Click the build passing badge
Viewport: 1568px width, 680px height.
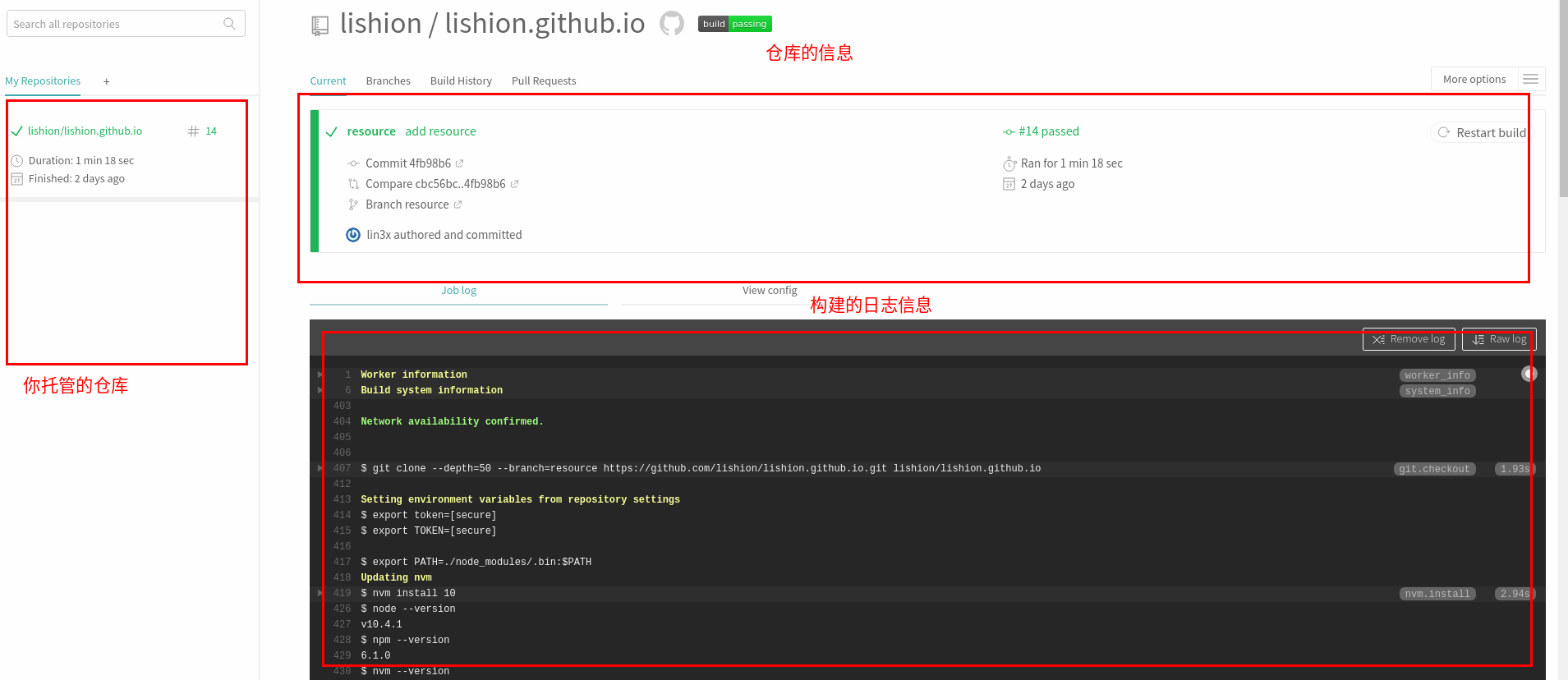click(x=734, y=24)
